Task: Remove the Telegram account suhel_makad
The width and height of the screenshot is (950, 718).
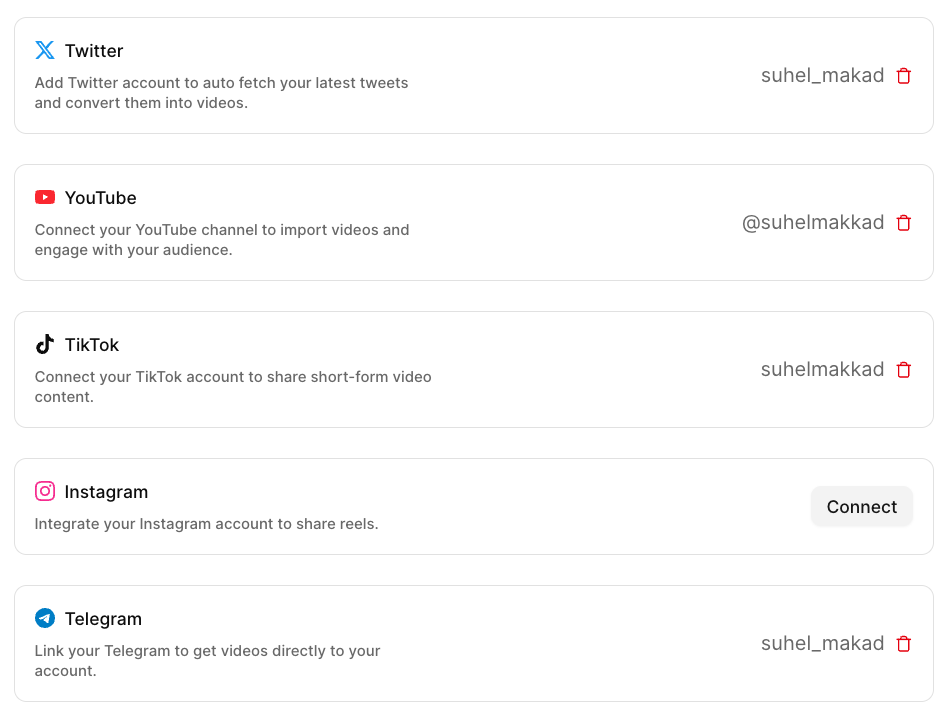Action: (903, 643)
